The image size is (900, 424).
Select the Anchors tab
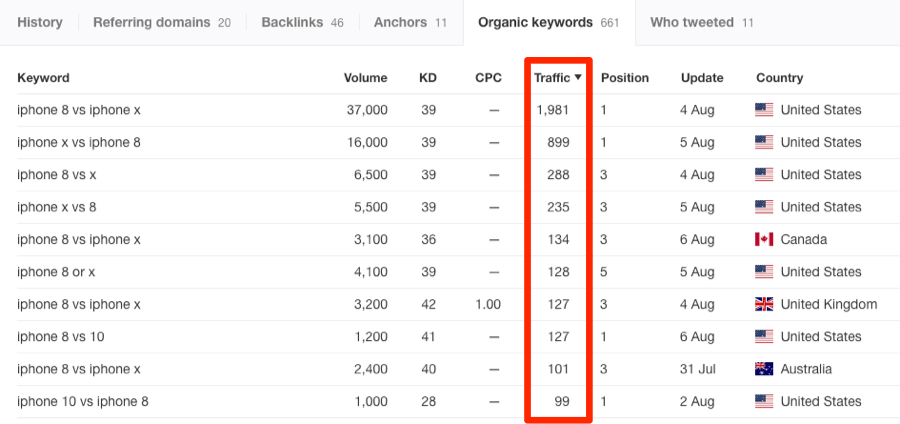pos(410,22)
